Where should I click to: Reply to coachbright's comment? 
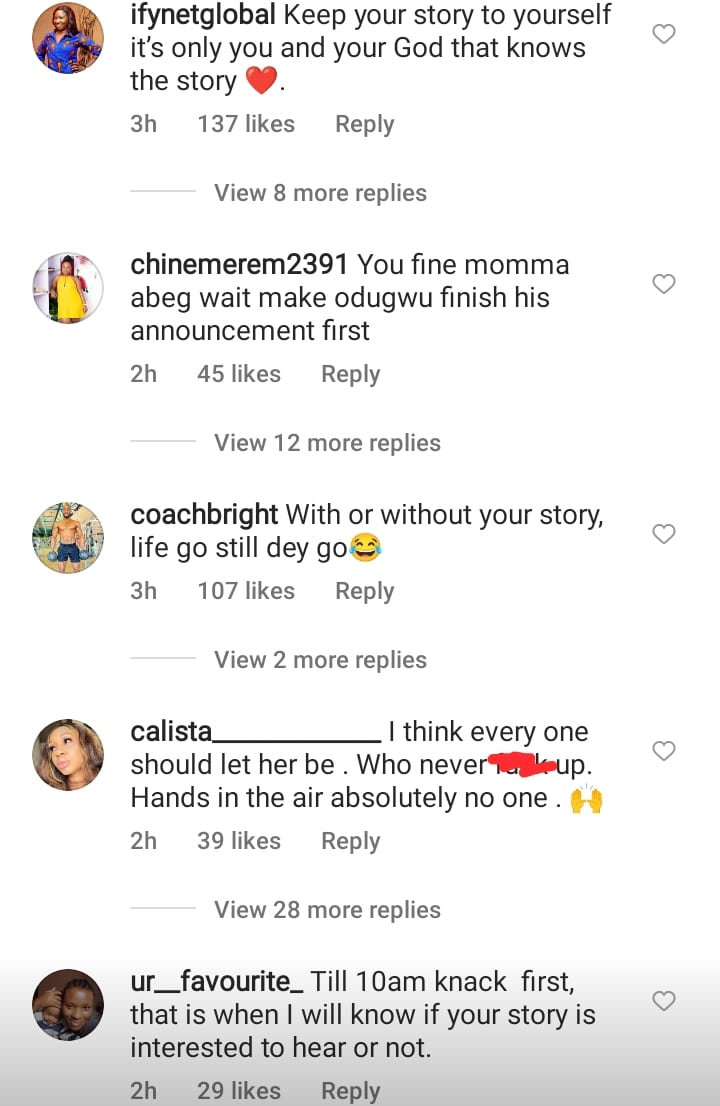(364, 591)
